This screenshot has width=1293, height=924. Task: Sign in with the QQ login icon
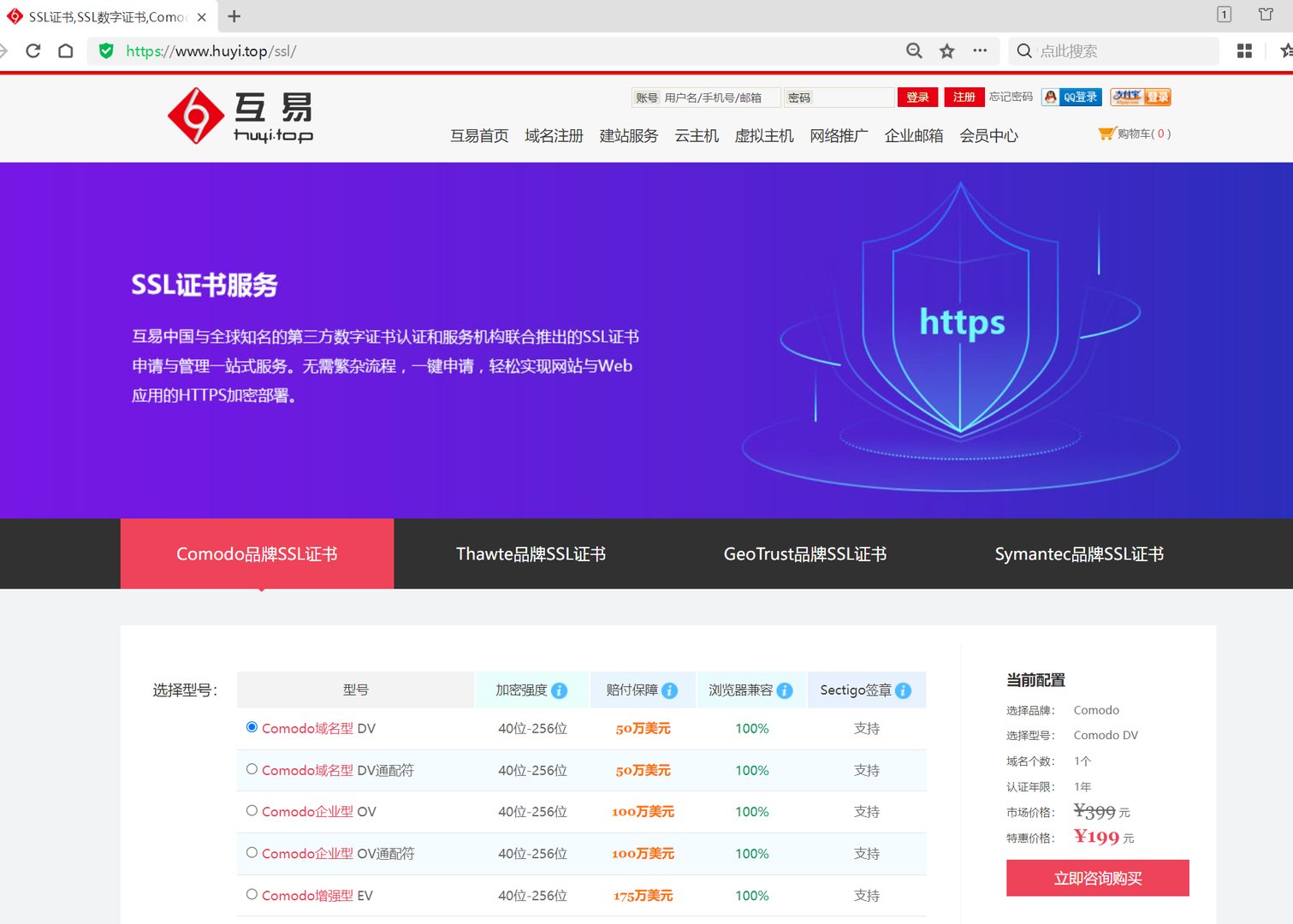click(x=1071, y=97)
